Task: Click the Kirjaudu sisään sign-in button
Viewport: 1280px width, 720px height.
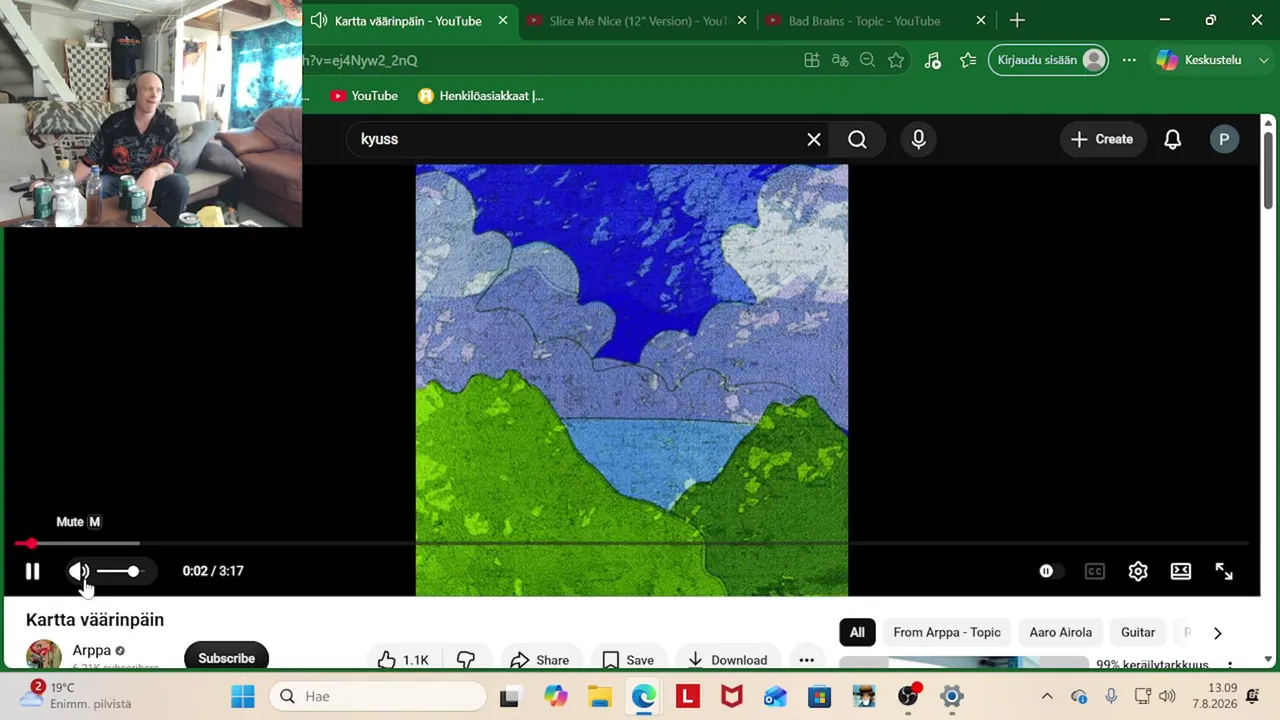Action: coord(1048,60)
